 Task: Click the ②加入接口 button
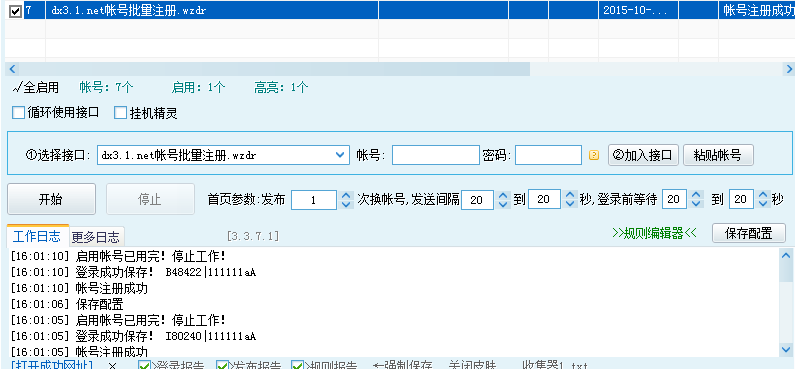coord(643,155)
